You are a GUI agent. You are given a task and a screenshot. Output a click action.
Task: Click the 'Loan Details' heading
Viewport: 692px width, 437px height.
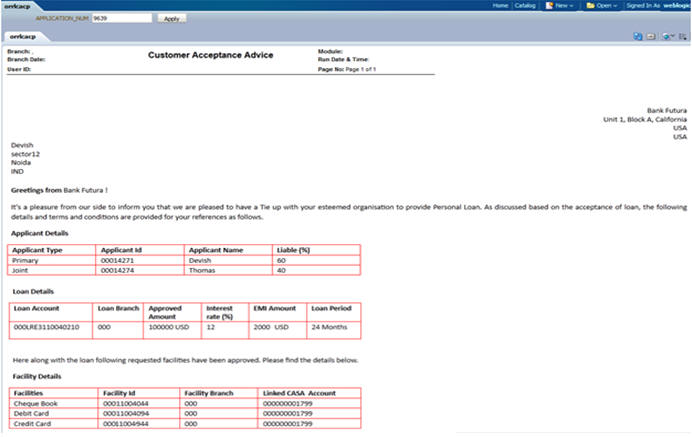33,291
